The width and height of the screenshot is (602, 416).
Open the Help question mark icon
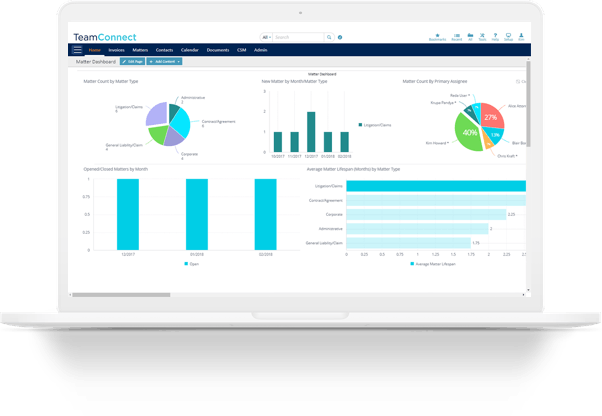(495, 37)
